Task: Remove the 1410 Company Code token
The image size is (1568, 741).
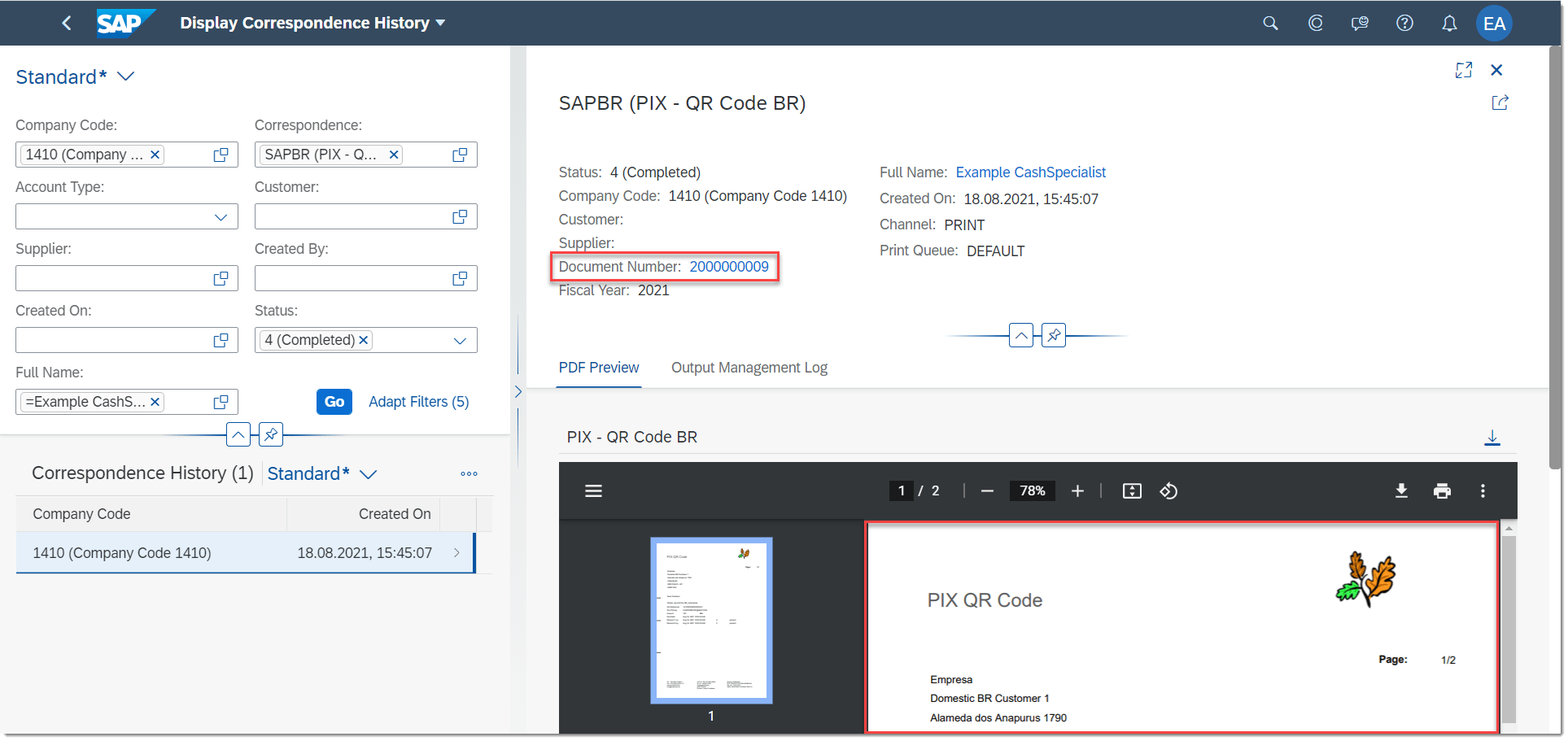Action: click(155, 155)
